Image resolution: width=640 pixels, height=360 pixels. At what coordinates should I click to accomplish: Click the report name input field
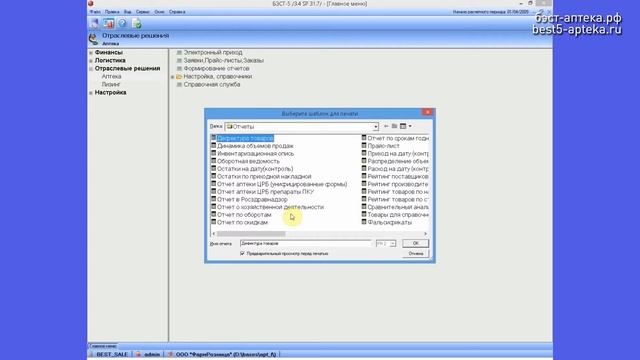click(306, 243)
